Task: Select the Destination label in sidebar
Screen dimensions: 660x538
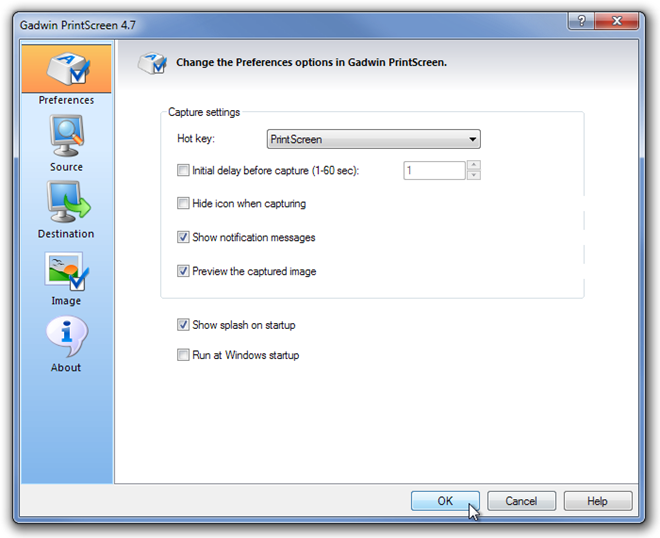Action: click(66, 234)
